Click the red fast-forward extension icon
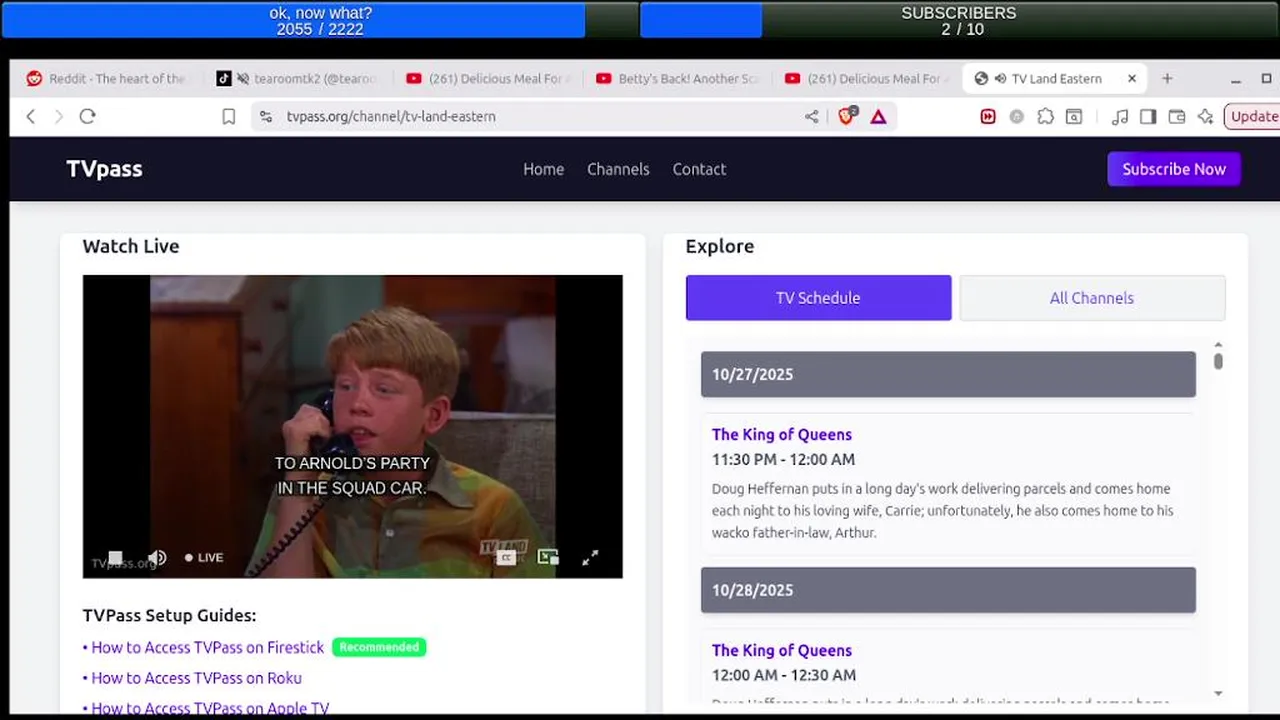Viewport: 1280px width, 720px height. pyautogui.click(x=988, y=116)
